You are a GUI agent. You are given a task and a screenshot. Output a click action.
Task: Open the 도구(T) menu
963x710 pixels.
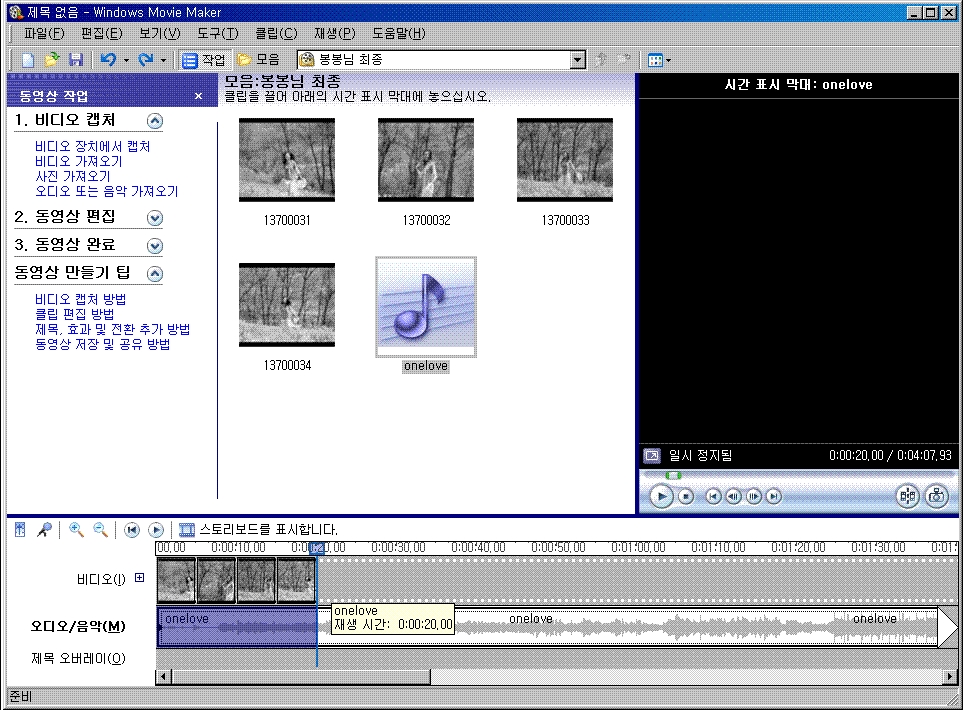point(217,33)
